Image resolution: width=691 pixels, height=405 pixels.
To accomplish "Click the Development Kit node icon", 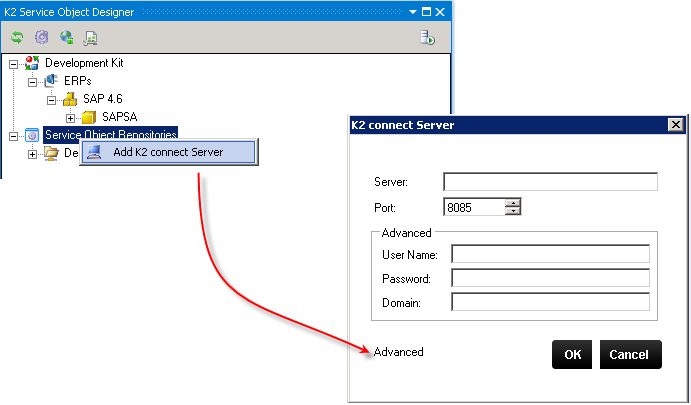I will point(32,63).
